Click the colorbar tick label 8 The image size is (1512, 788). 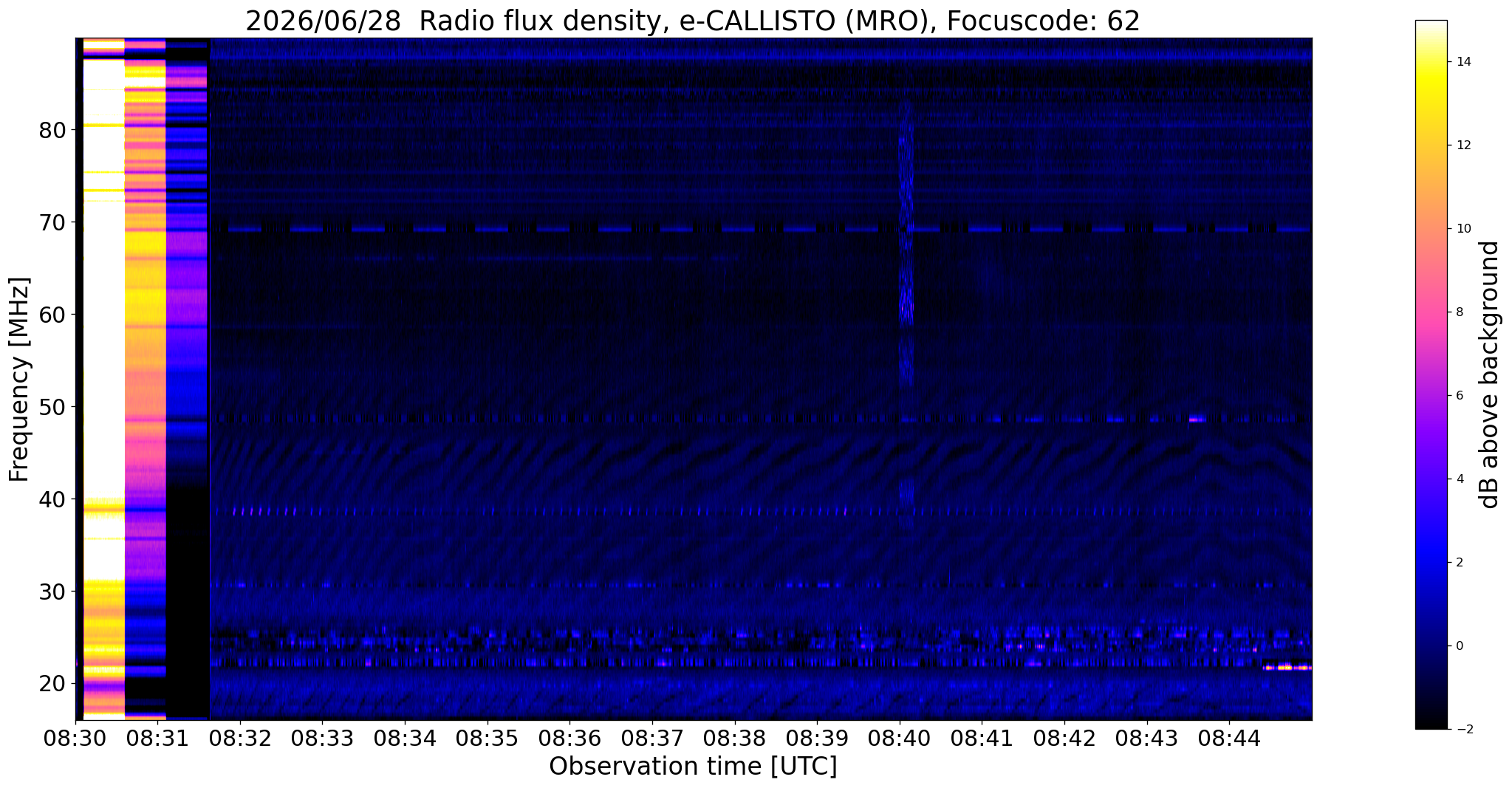tap(1459, 312)
